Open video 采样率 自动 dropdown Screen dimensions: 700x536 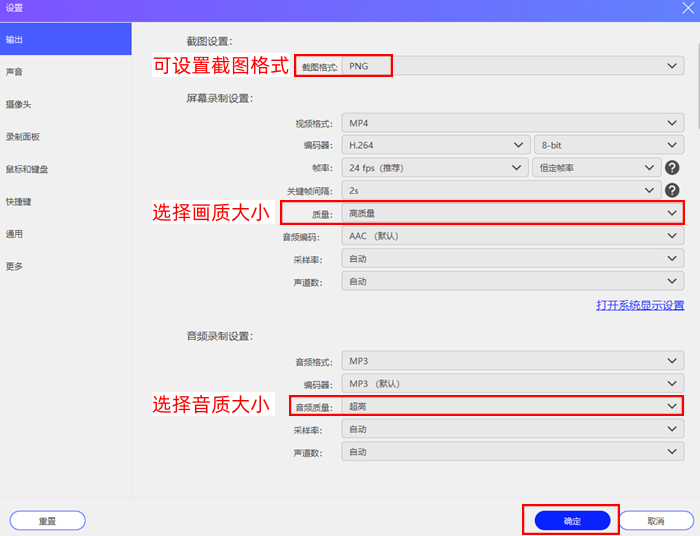tap(512, 258)
